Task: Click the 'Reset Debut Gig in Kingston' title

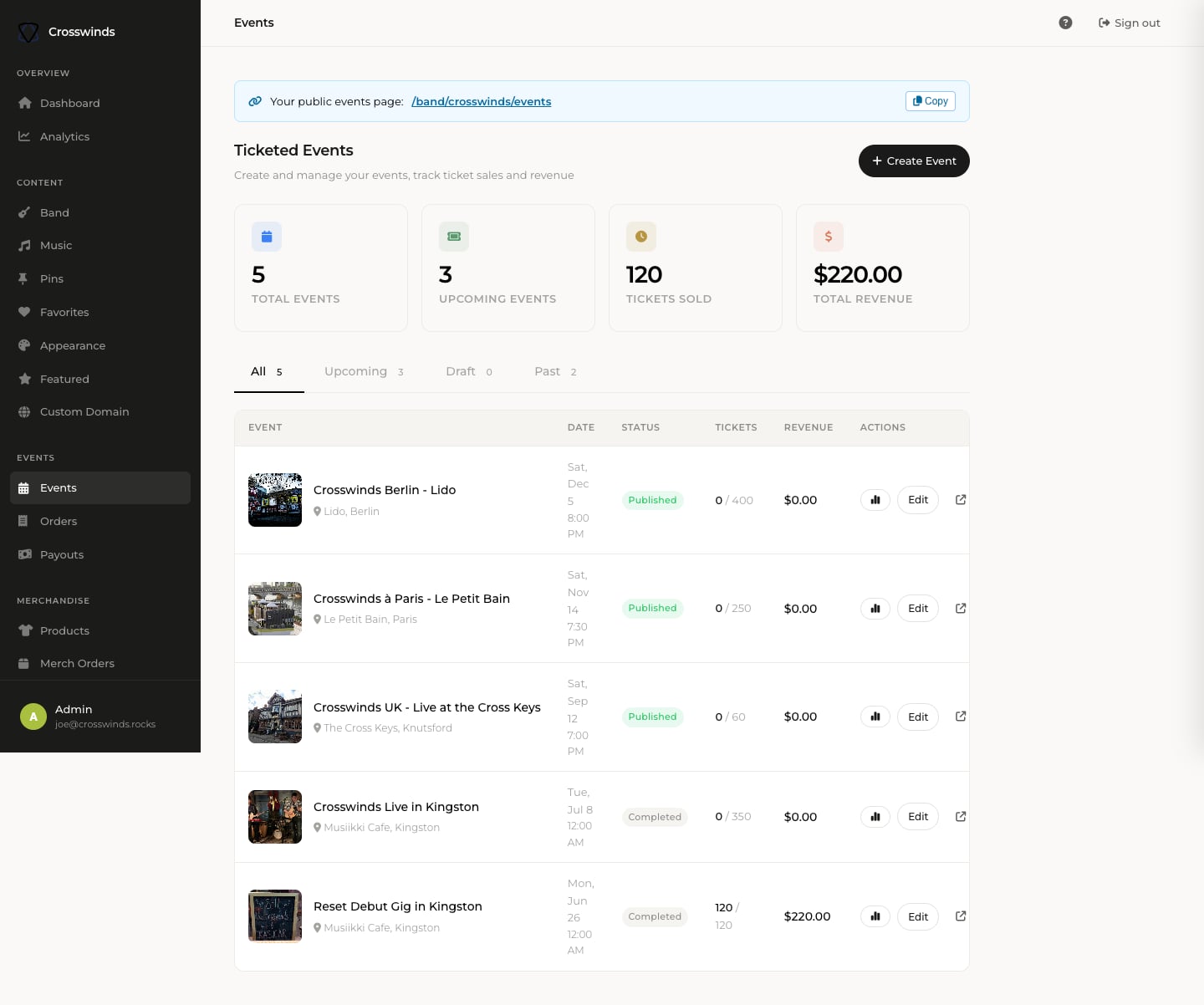Action: [398, 906]
